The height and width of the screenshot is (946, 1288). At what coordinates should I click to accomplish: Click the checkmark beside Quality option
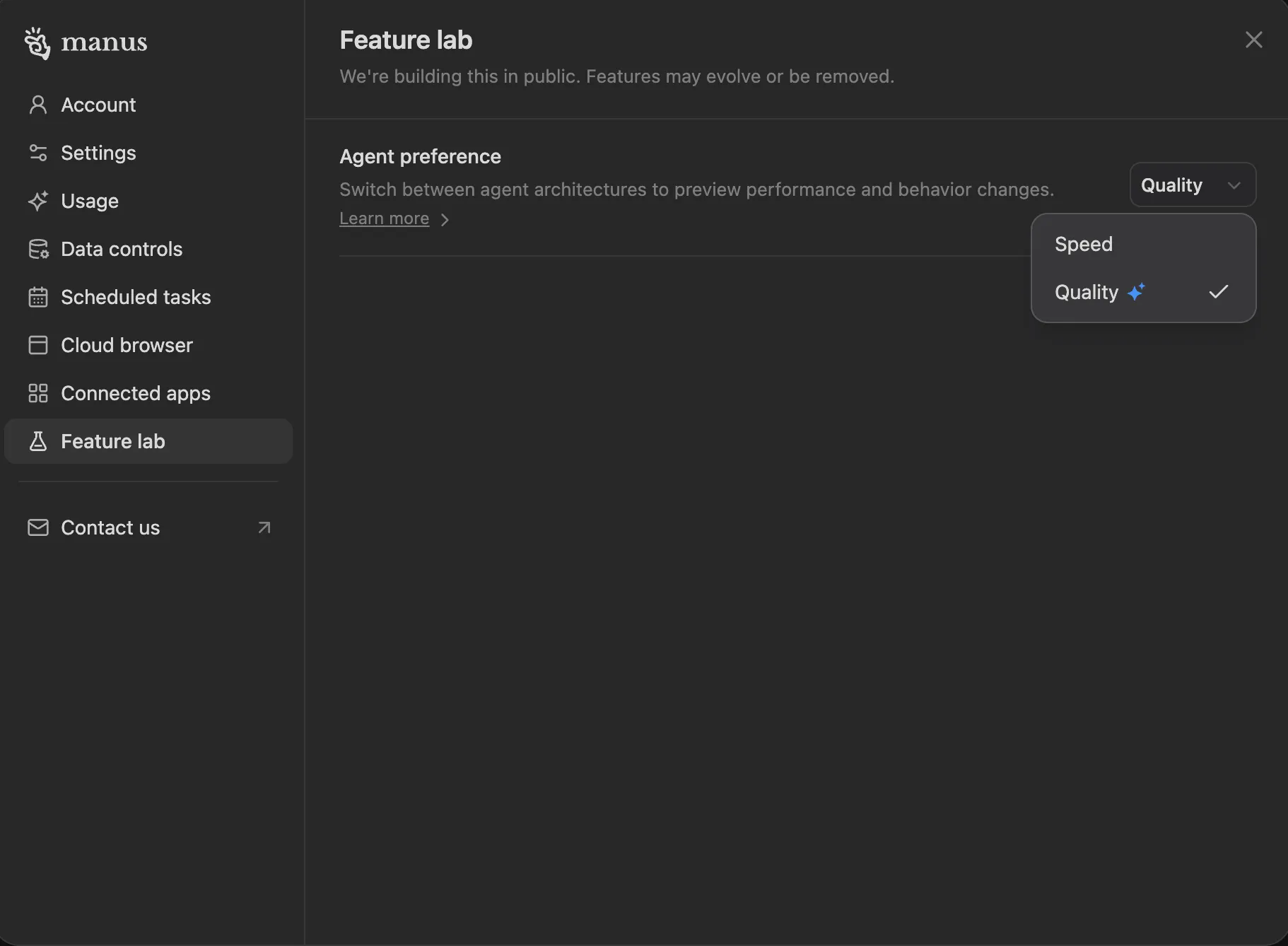(1218, 292)
